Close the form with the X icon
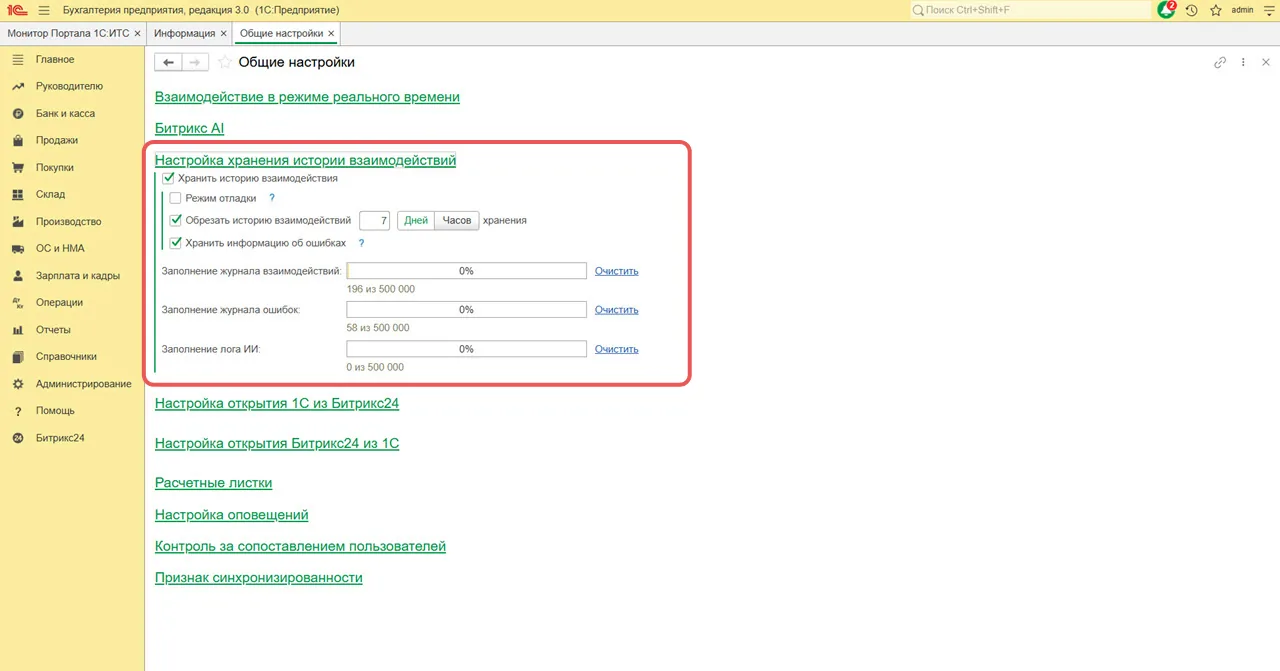The width and height of the screenshot is (1280, 671). point(1266,62)
